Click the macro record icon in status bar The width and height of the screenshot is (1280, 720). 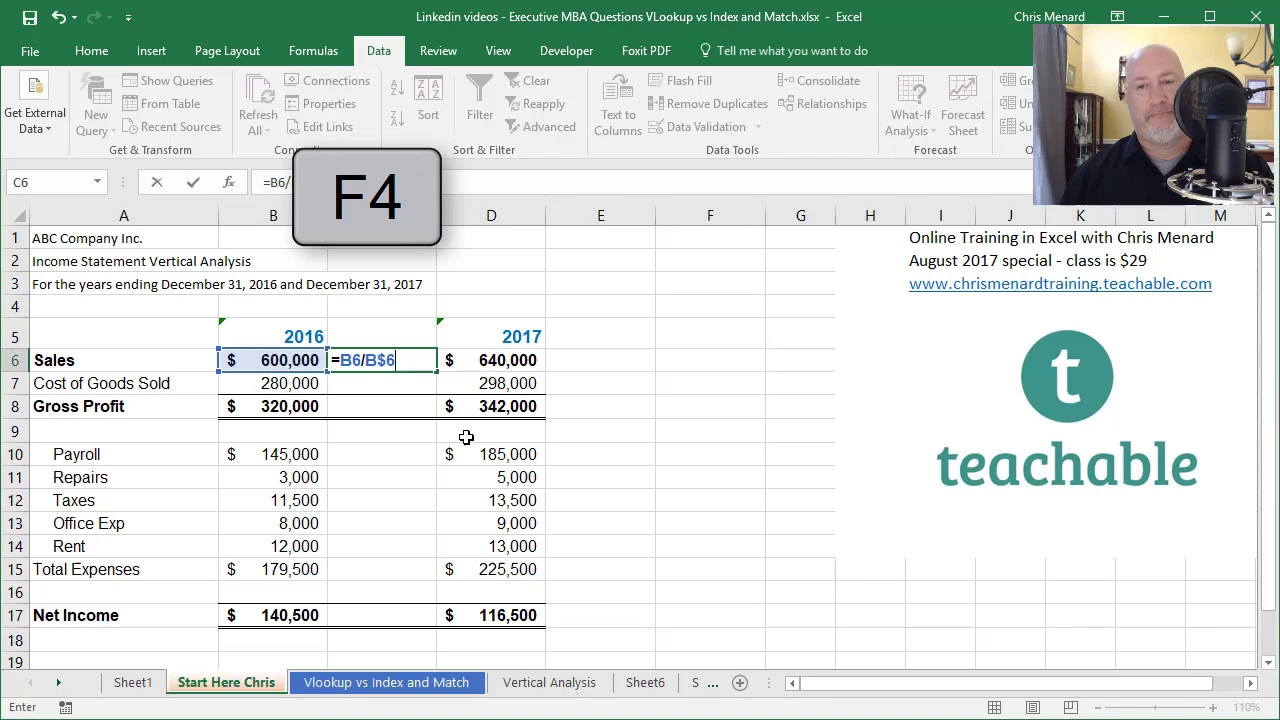pos(65,708)
